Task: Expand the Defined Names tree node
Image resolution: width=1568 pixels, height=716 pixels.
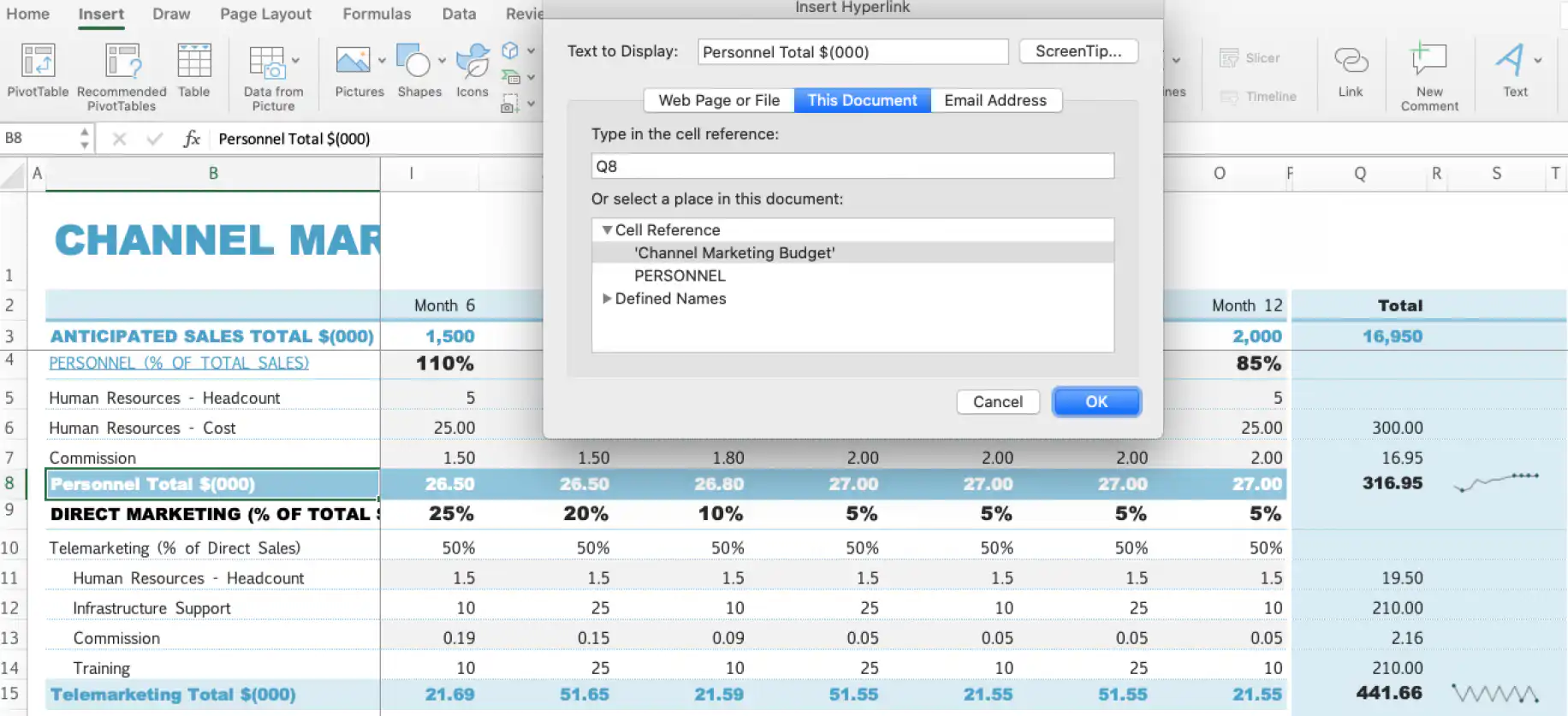Action: point(607,299)
